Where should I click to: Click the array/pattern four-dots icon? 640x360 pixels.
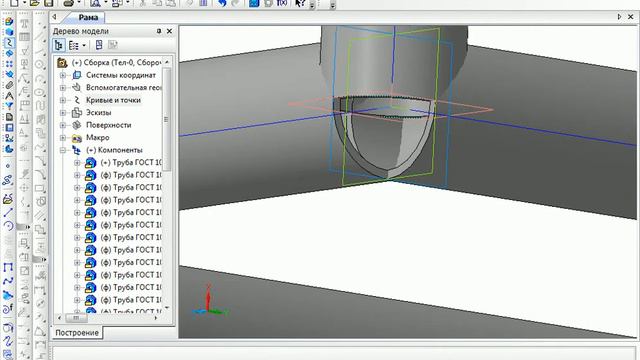click(x=9, y=64)
